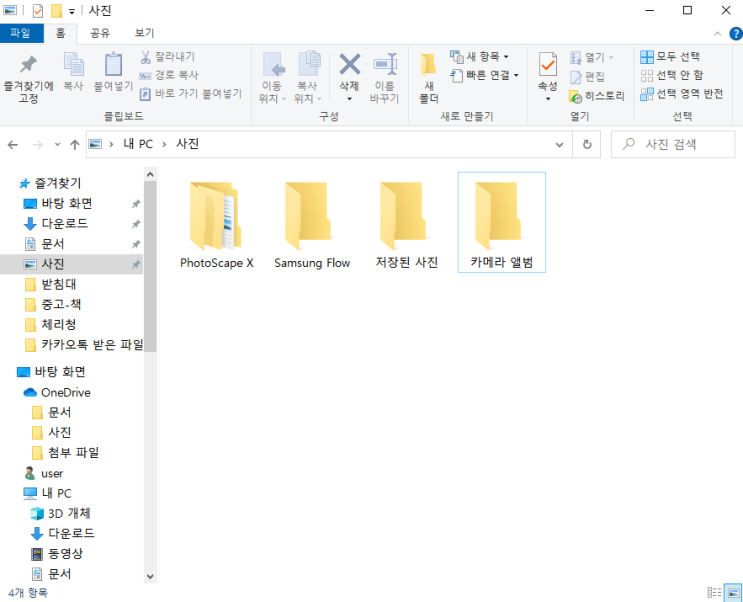Refresh the current folder view
Image resolution: width=743 pixels, height=602 pixels.
587,145
